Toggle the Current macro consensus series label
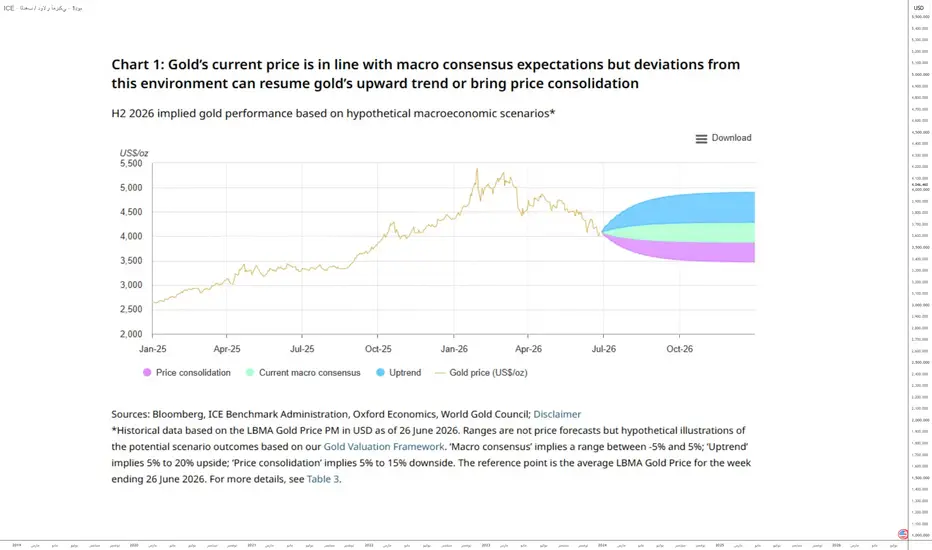This screenshot has height=550, width=932. (x=310, y=373)
